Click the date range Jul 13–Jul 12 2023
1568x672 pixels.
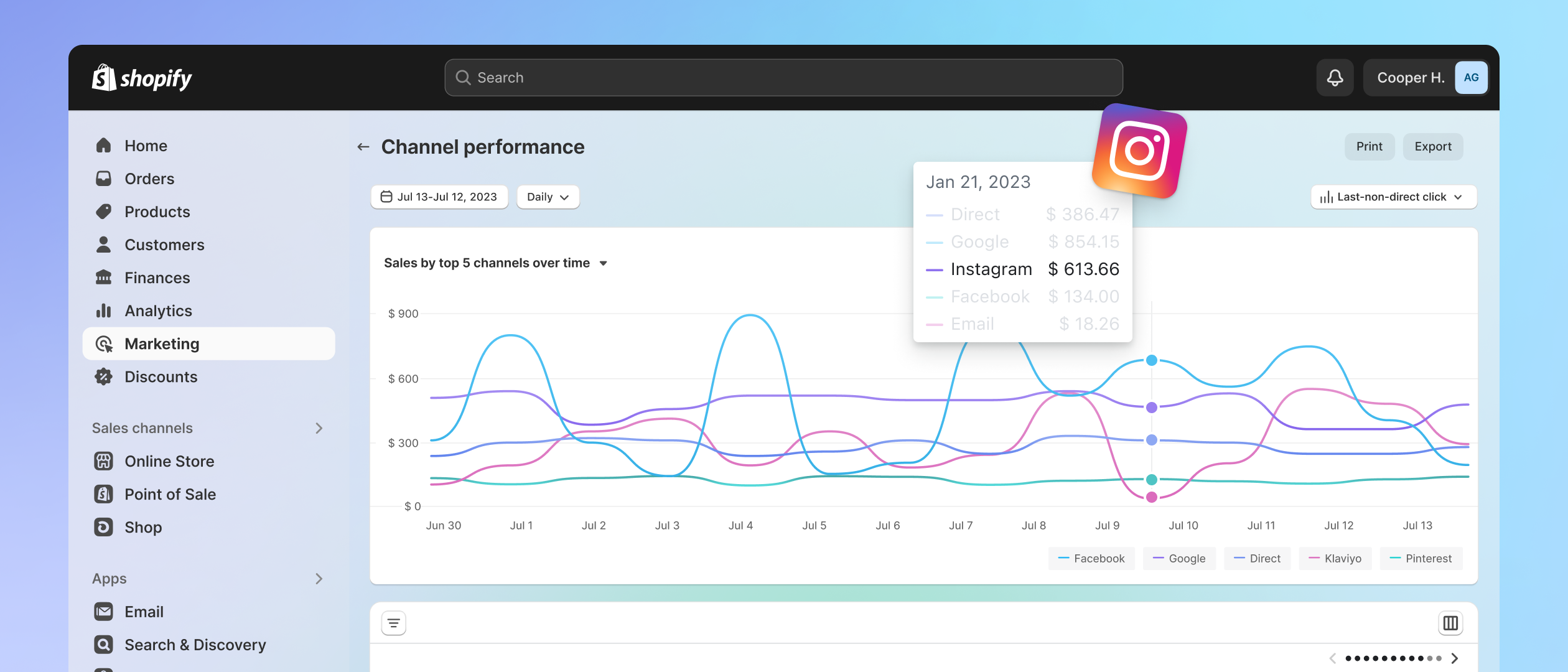440,196
